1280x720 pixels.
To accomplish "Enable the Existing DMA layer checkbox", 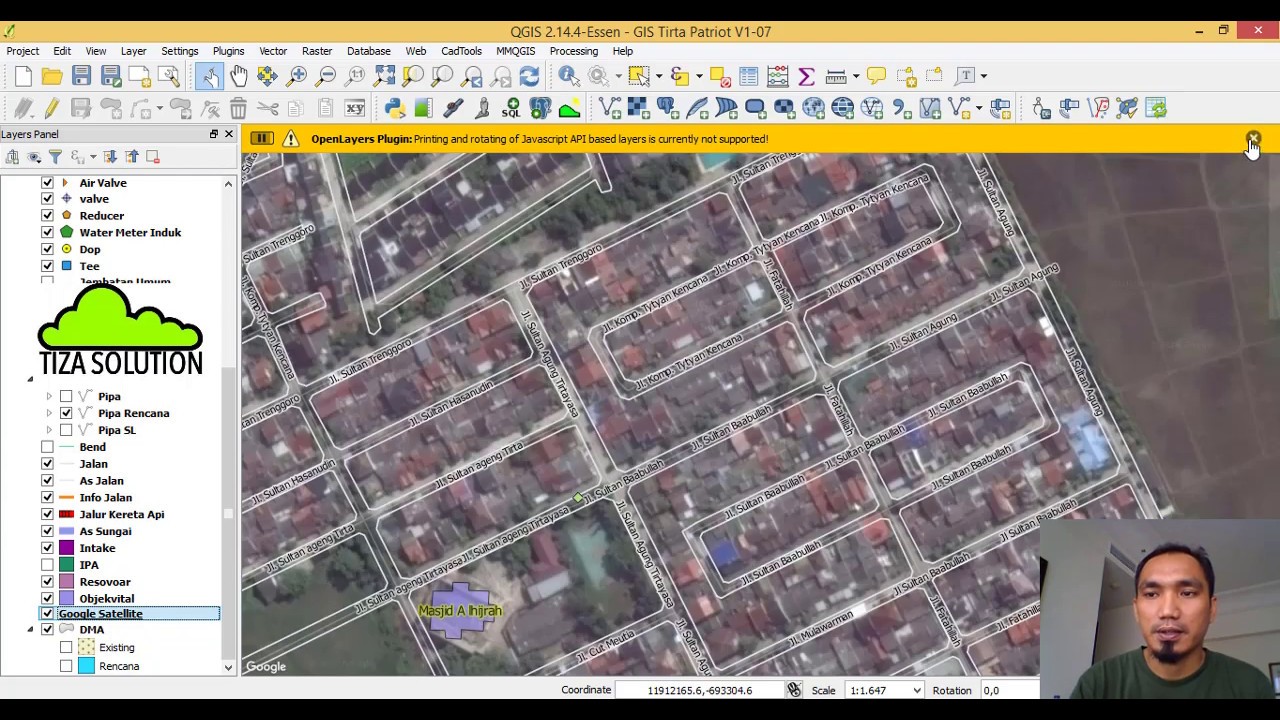I will coord(66,648).
